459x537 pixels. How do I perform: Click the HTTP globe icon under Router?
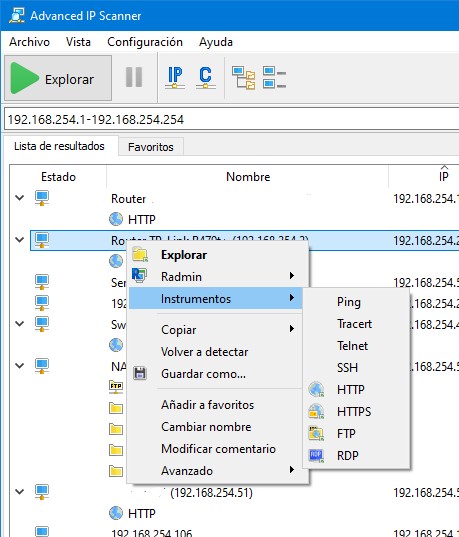(116, 219)
